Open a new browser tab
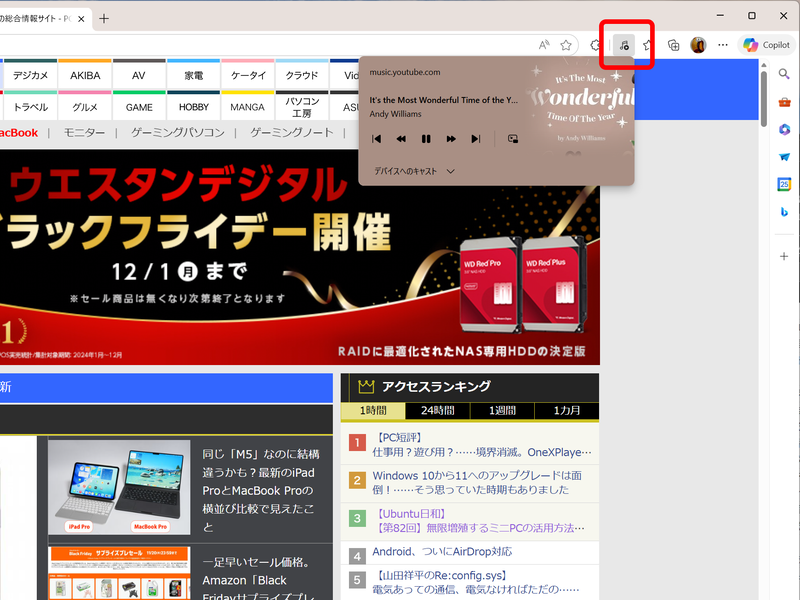The image size is (800, 600). tap(104, 19)
